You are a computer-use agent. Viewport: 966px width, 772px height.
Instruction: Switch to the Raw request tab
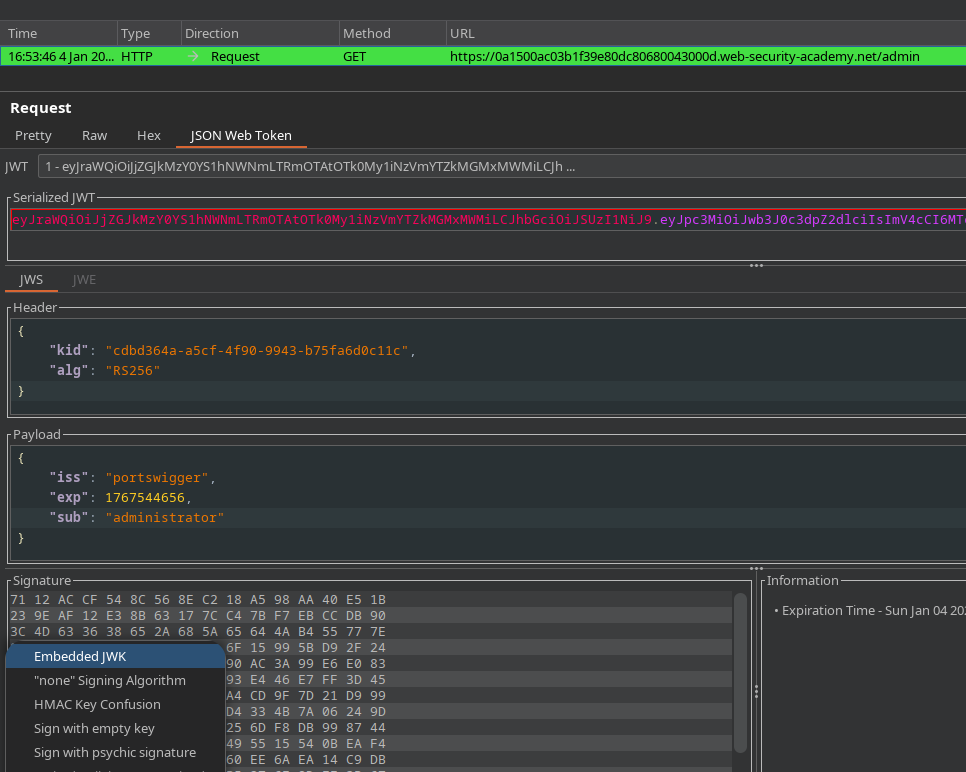coord(94,135)
